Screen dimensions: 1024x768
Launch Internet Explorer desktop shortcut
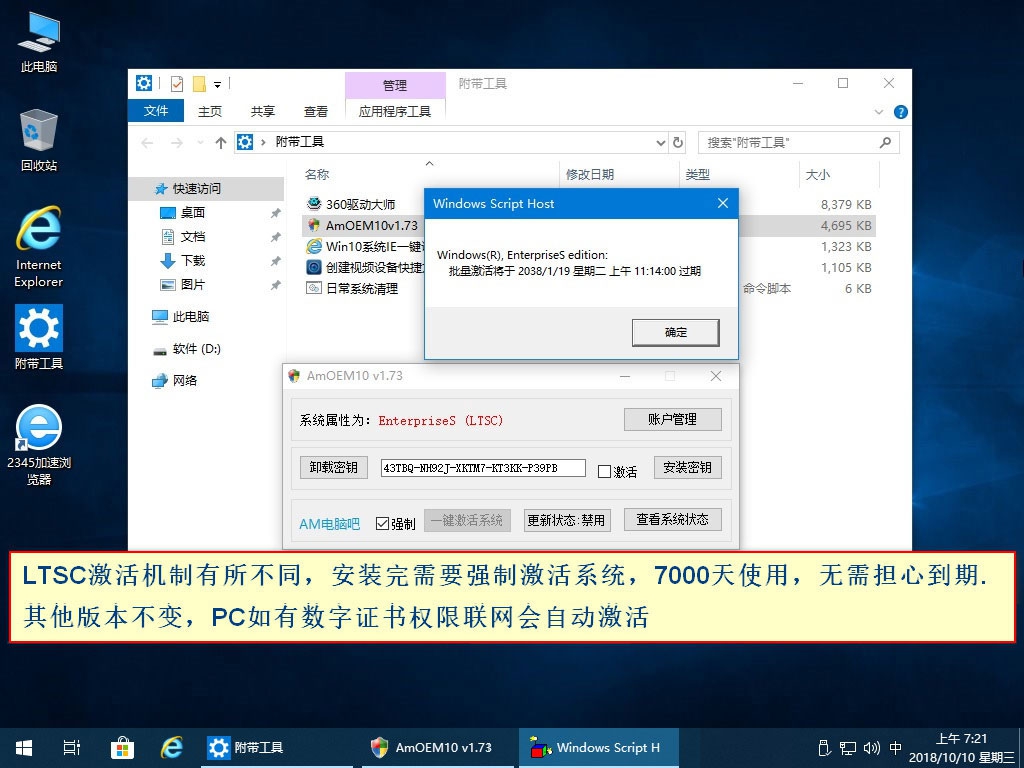click(39, 247)
